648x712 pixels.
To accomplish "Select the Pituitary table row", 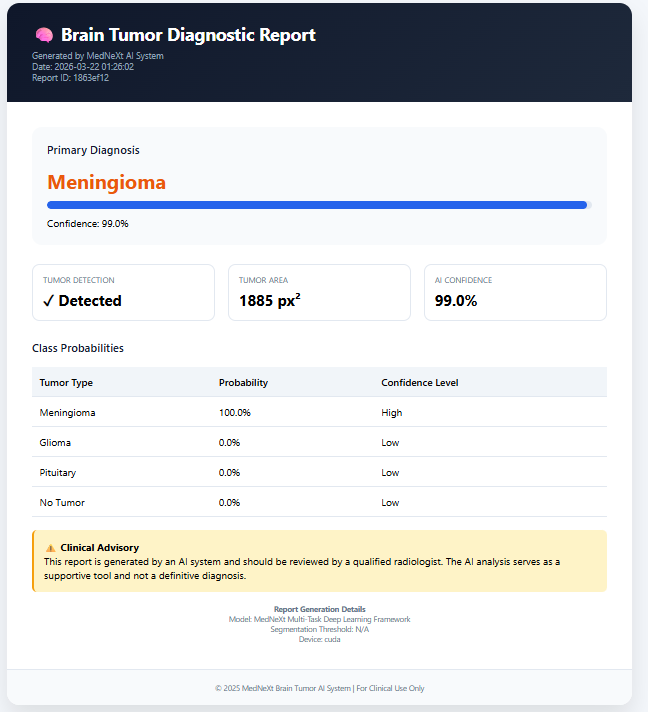I will click(x=319, y=472).
